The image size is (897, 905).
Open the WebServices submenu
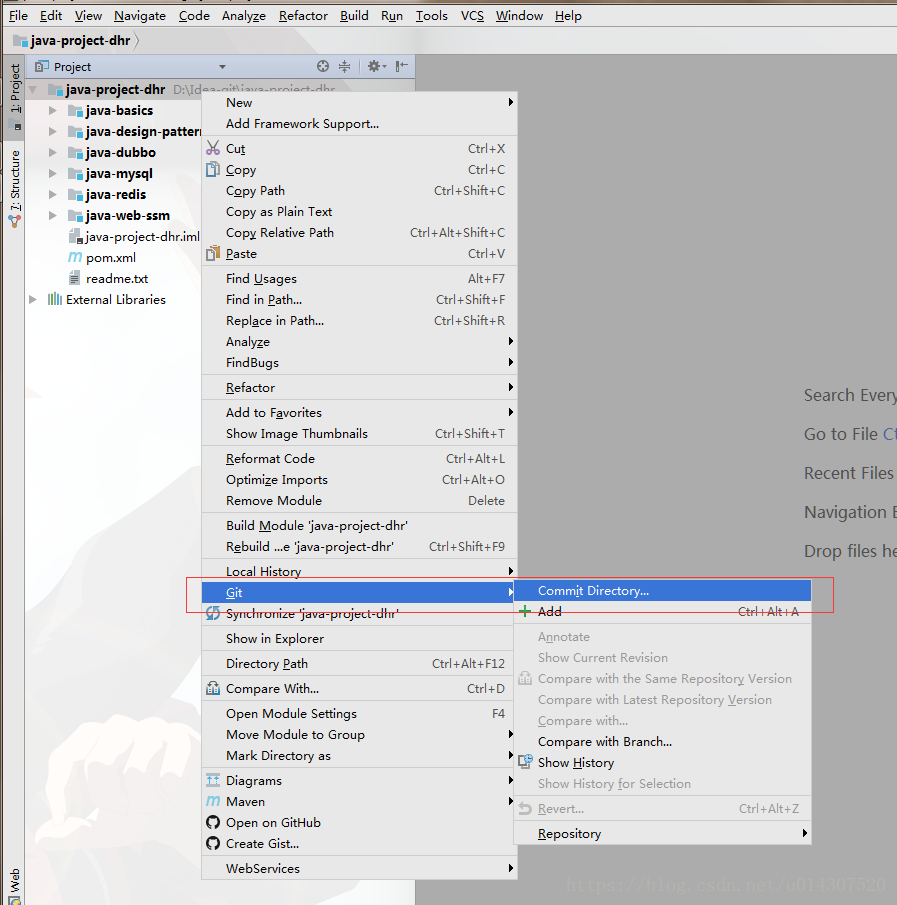click(359, 868)
